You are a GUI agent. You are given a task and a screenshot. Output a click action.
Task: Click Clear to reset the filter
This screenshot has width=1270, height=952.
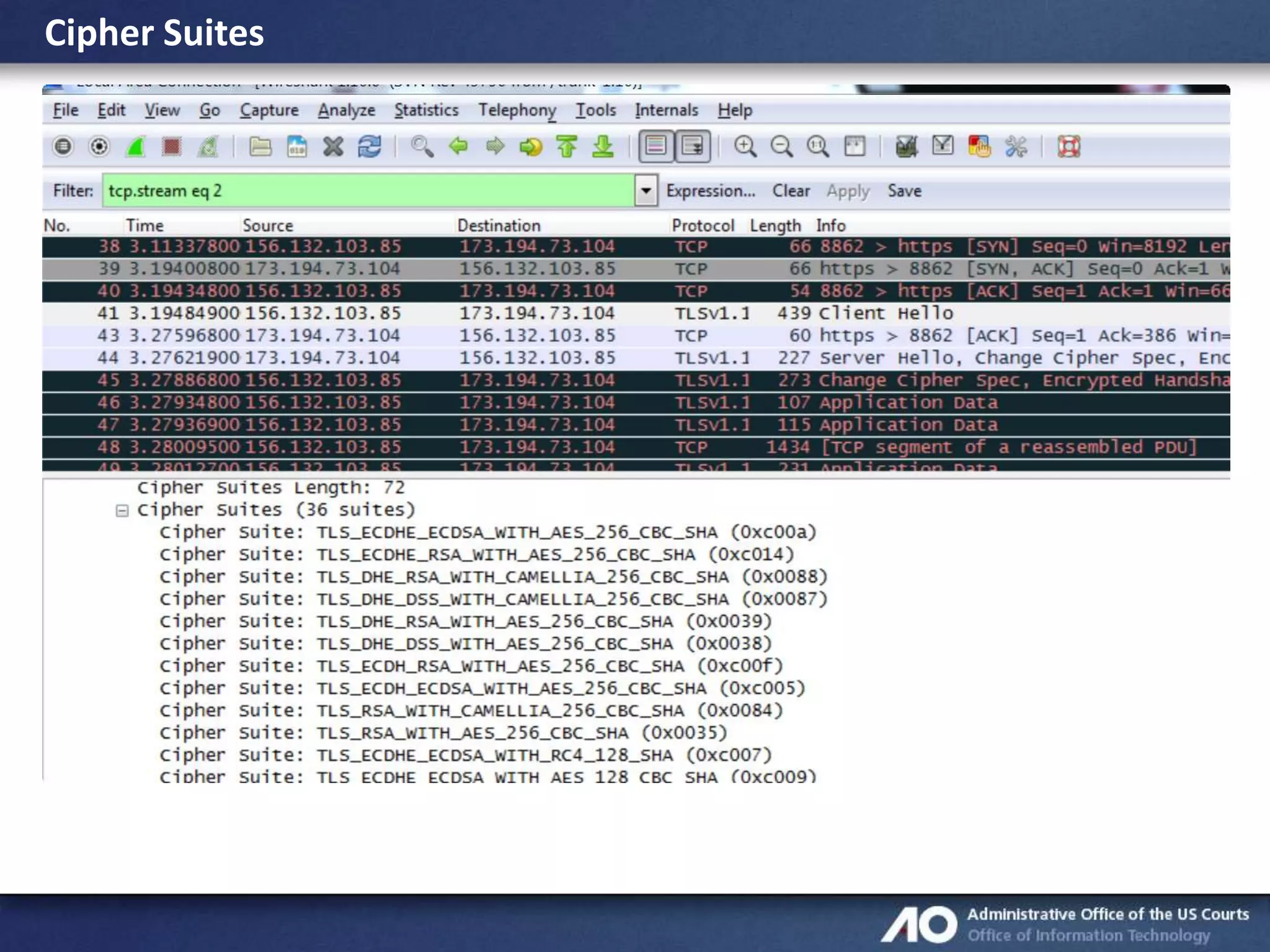coord(791,191)
